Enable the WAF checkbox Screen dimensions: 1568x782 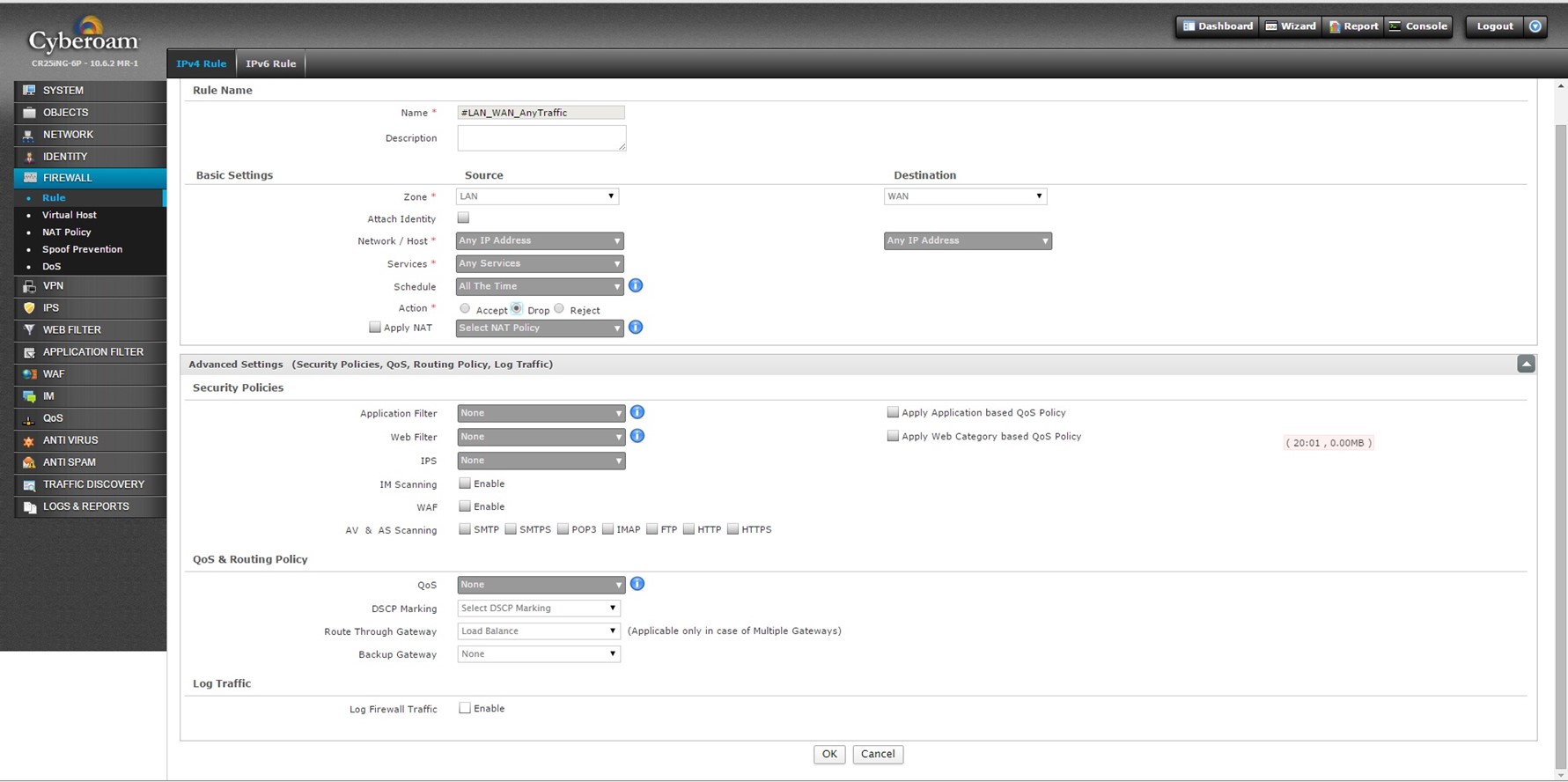tap(465, 506)
